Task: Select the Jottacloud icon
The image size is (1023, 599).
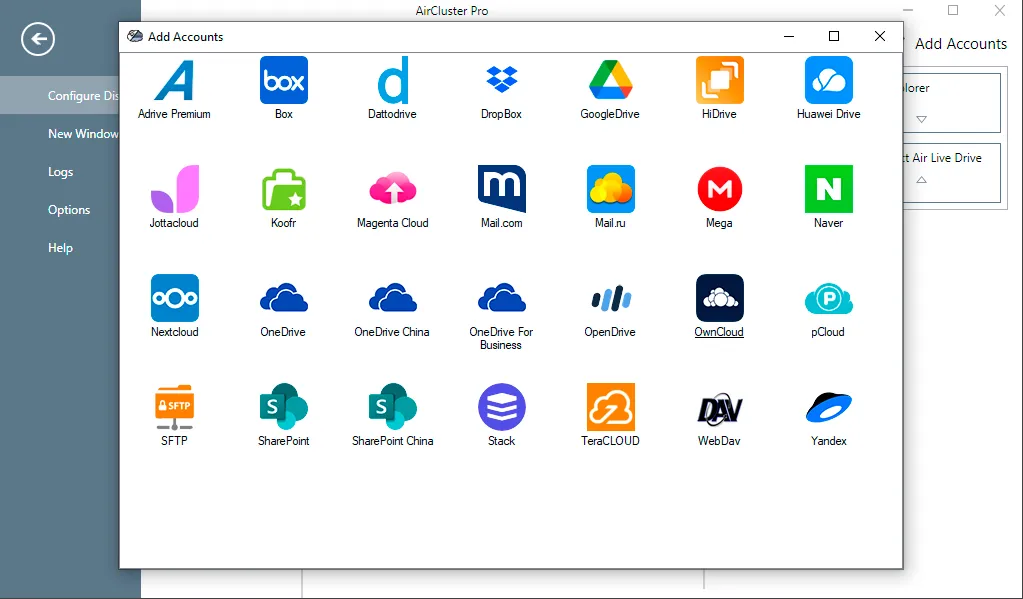Action: [x=174, y=189]
